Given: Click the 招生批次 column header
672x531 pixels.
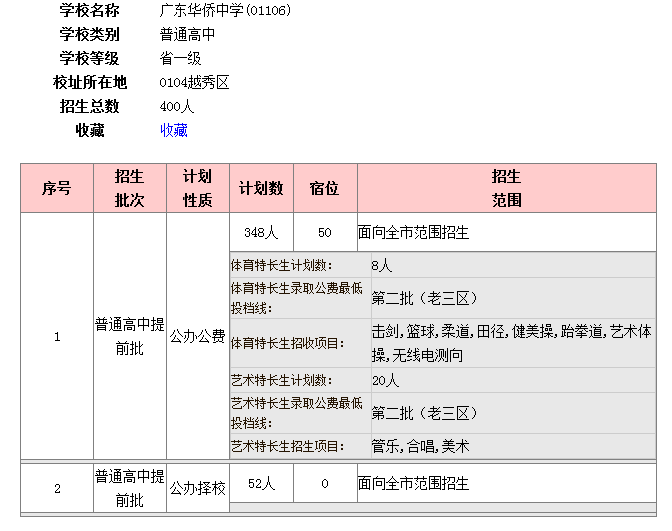Looking at the screenshot, I should [129, 188].
